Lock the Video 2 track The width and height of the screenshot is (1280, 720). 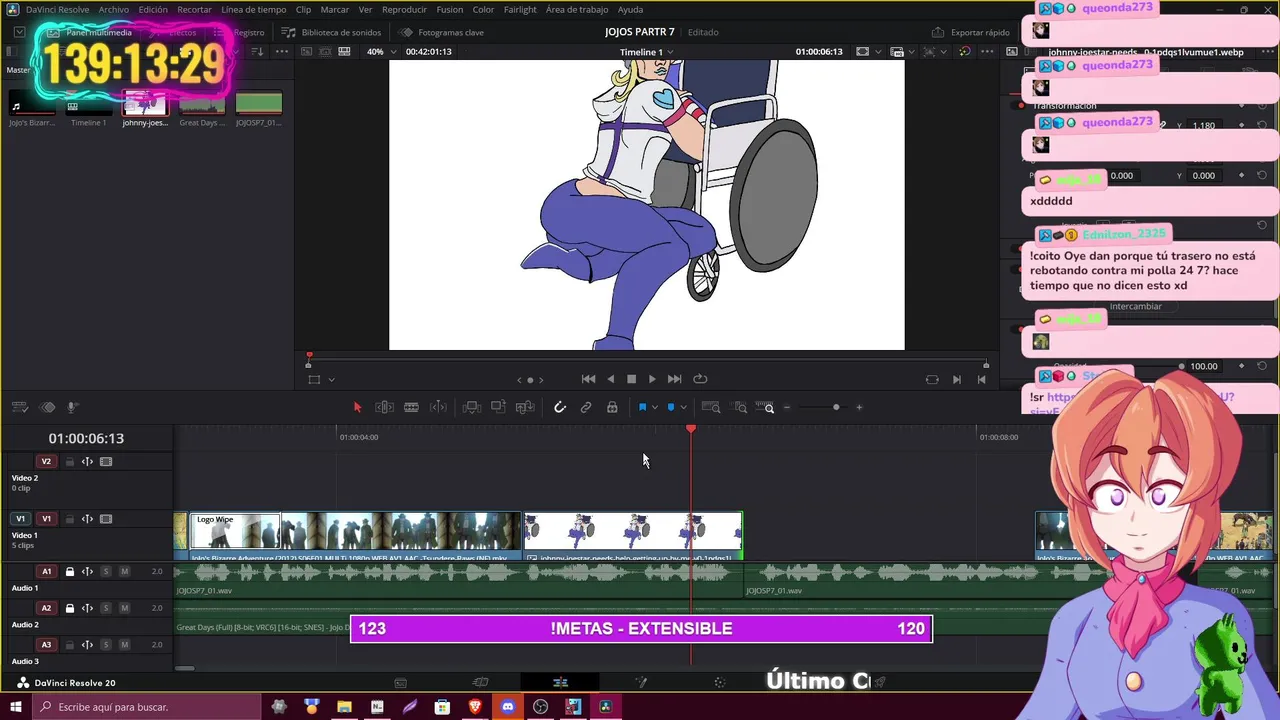[x=69, y=462]
